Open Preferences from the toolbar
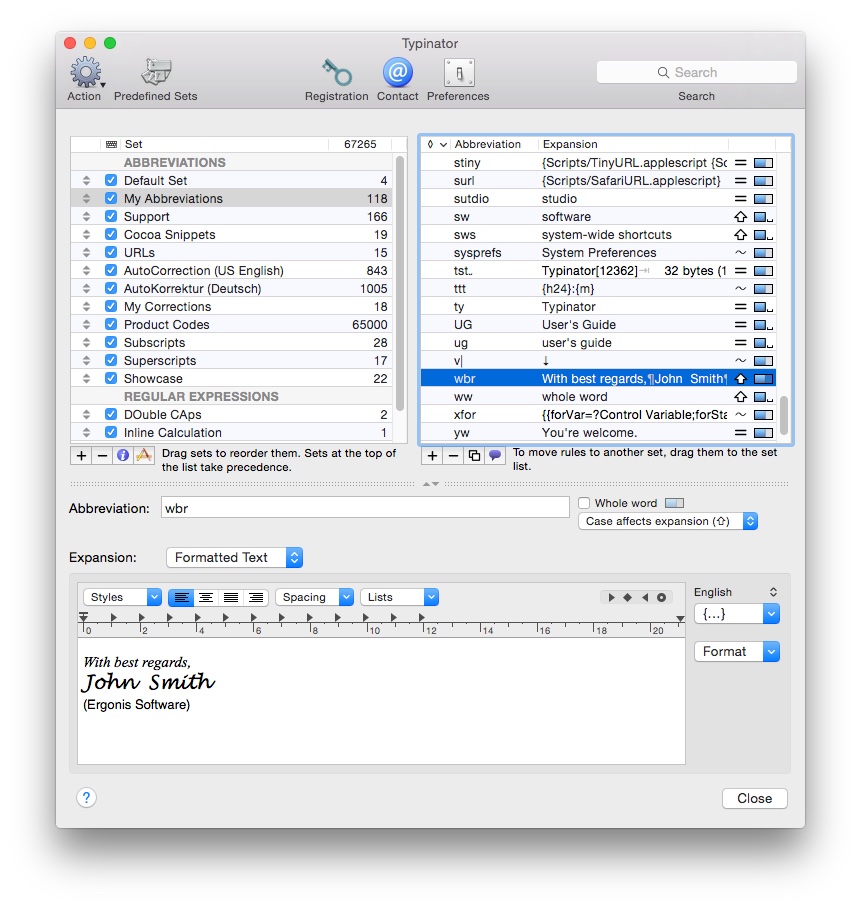 (458, 74)
